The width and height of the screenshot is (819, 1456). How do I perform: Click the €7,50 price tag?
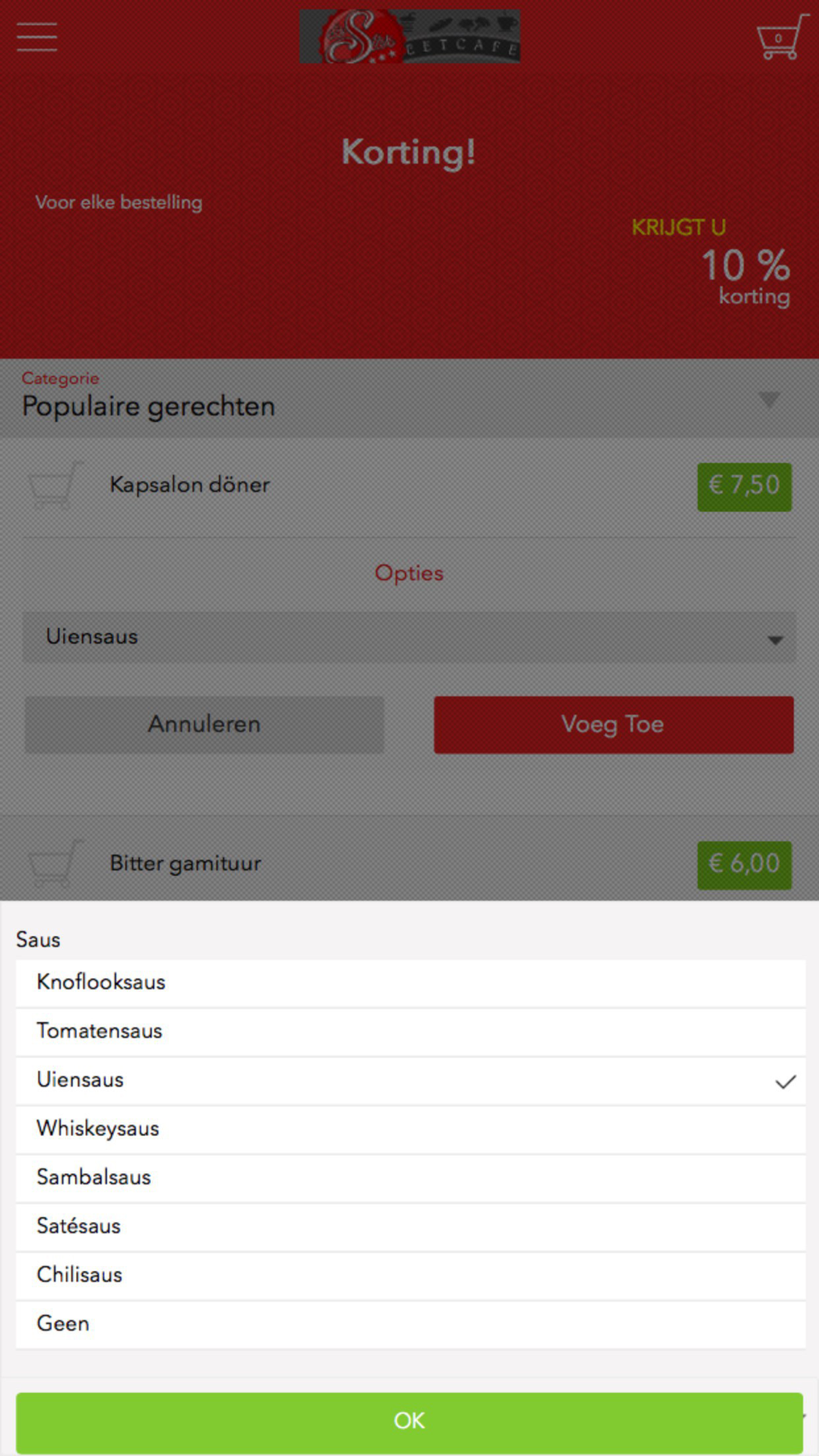click(744, 486)
